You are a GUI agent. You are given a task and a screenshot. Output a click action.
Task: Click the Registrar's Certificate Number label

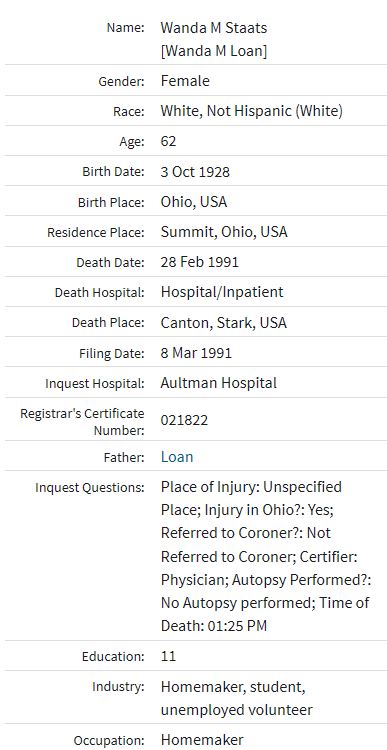pyautogui.click(x=82, y=421)
